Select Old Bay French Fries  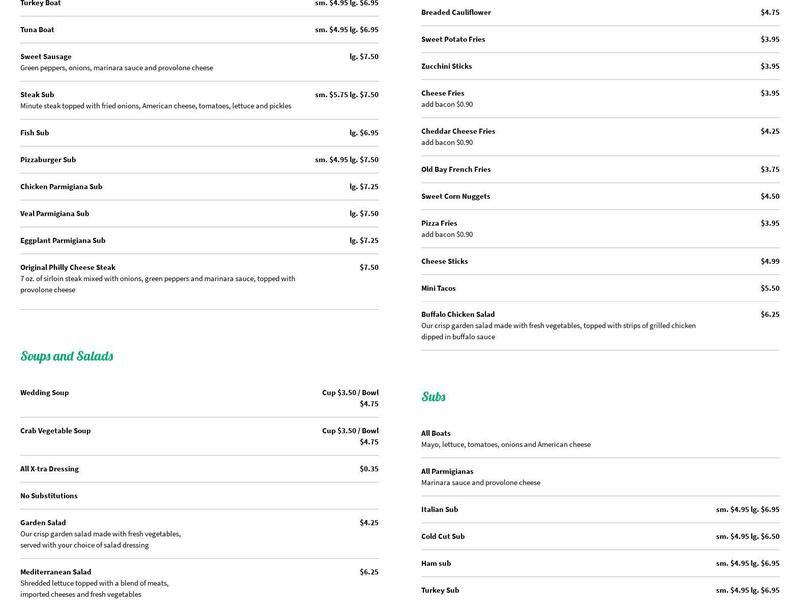coord(458,170)
